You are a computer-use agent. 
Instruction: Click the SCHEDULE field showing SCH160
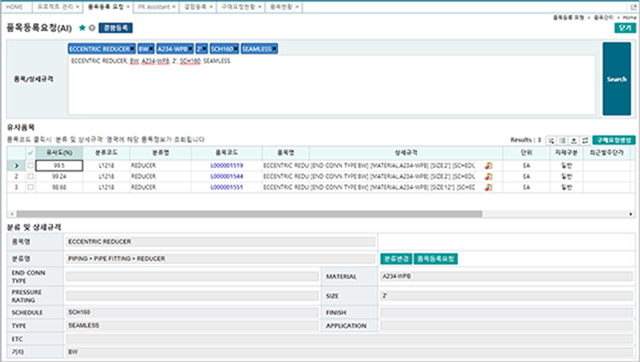pos(192,312)
